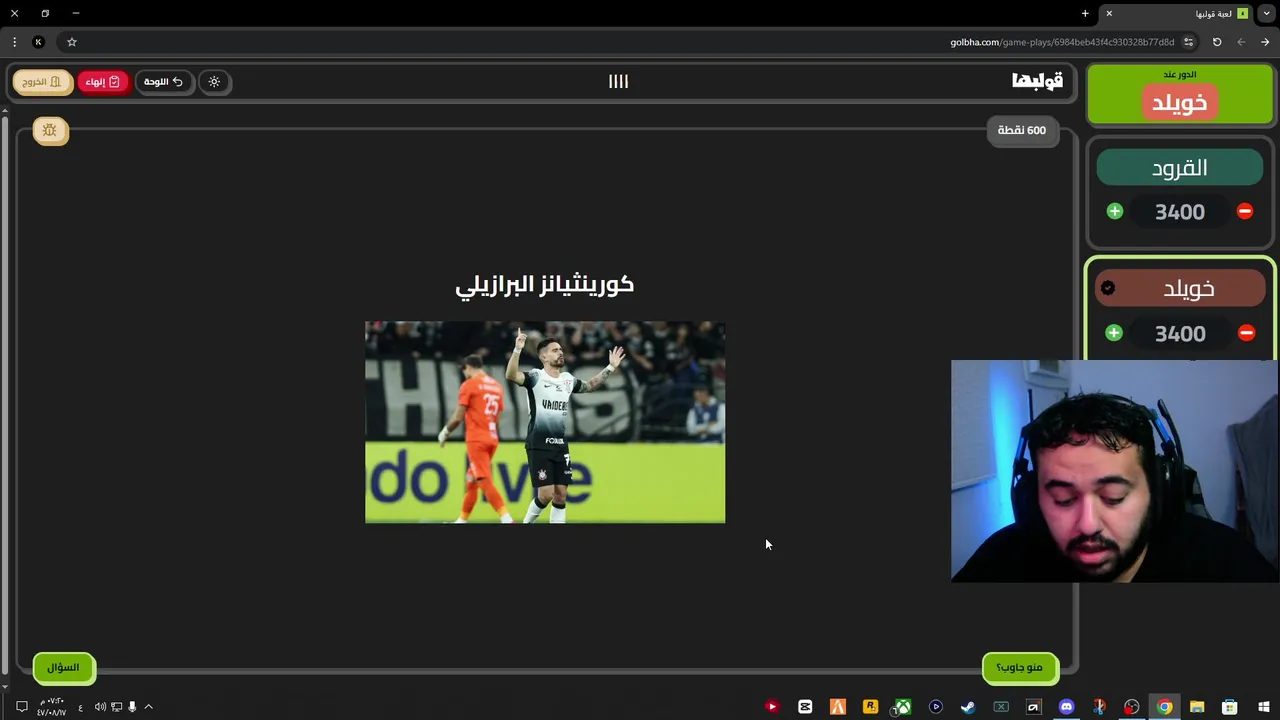Click the قولبها logo

(1037, 81)
